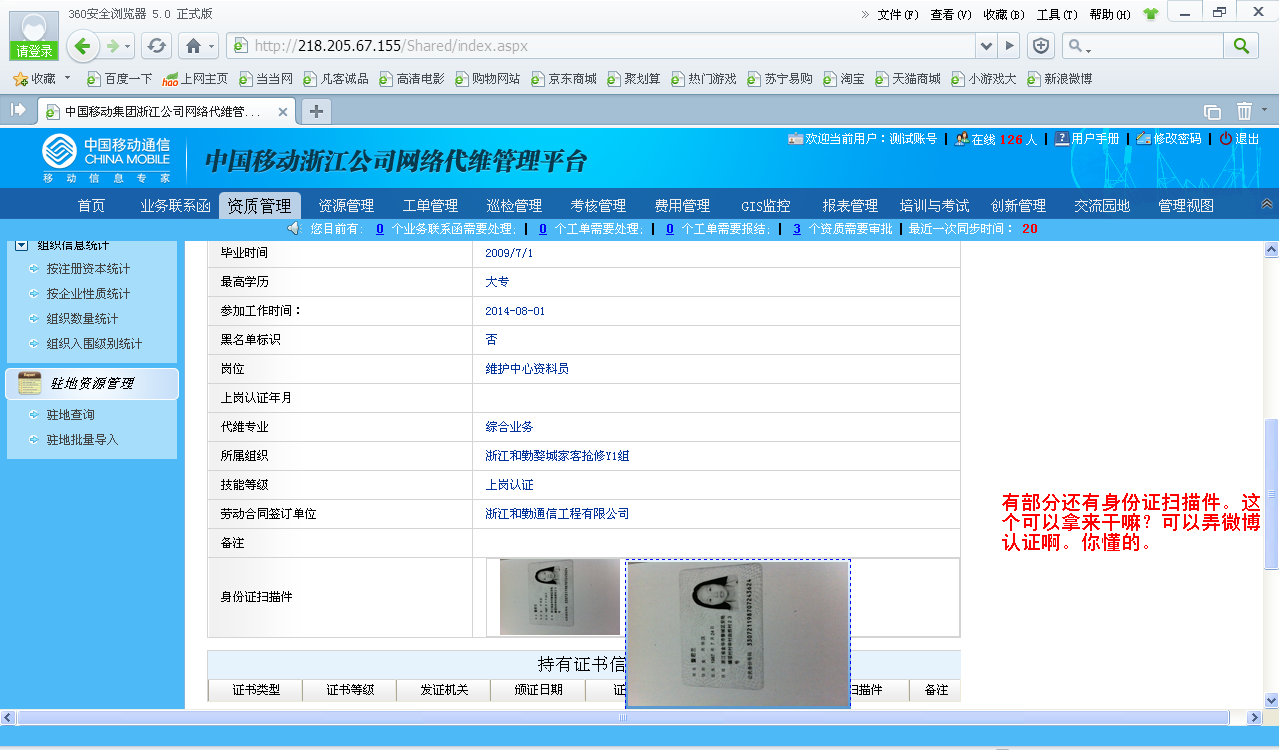The image size is (1279, 750).
Task: Expand the tab bar options dropdown arrow
Action: tap(1265, 110)
